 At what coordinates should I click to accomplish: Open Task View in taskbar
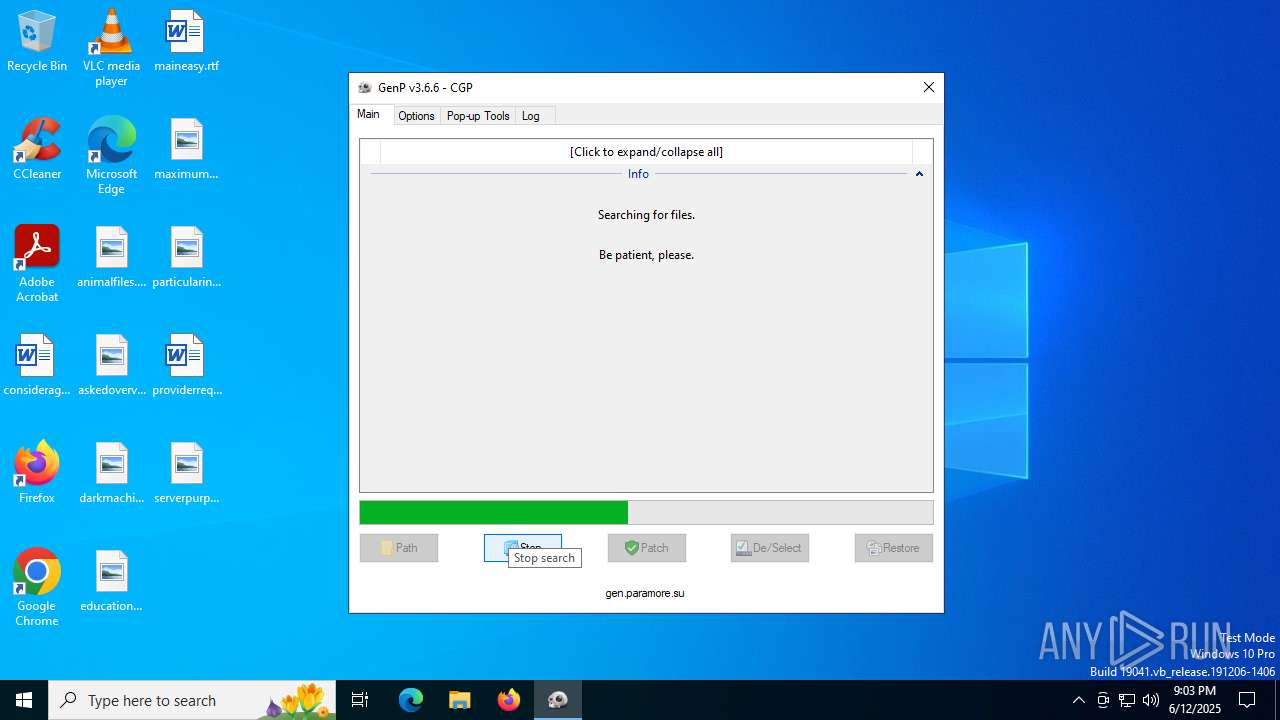(360, 700)
